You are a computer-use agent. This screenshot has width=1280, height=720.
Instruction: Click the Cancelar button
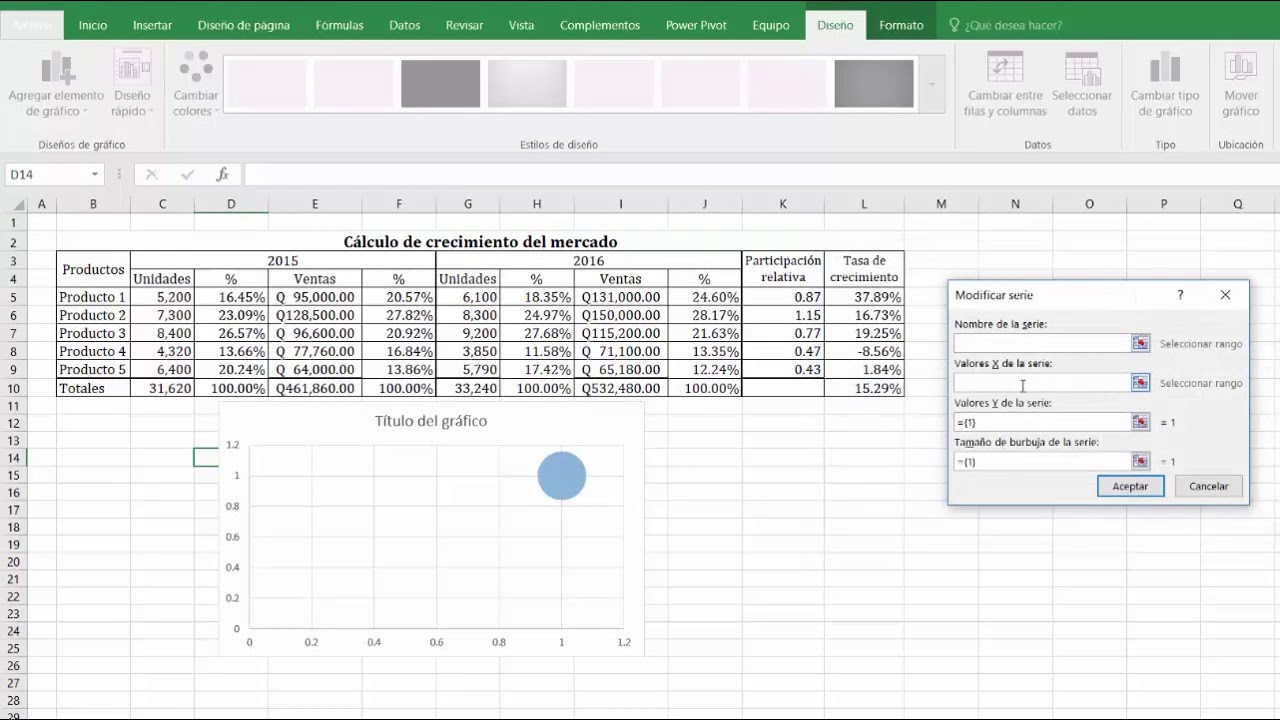tap(1208, 486)
